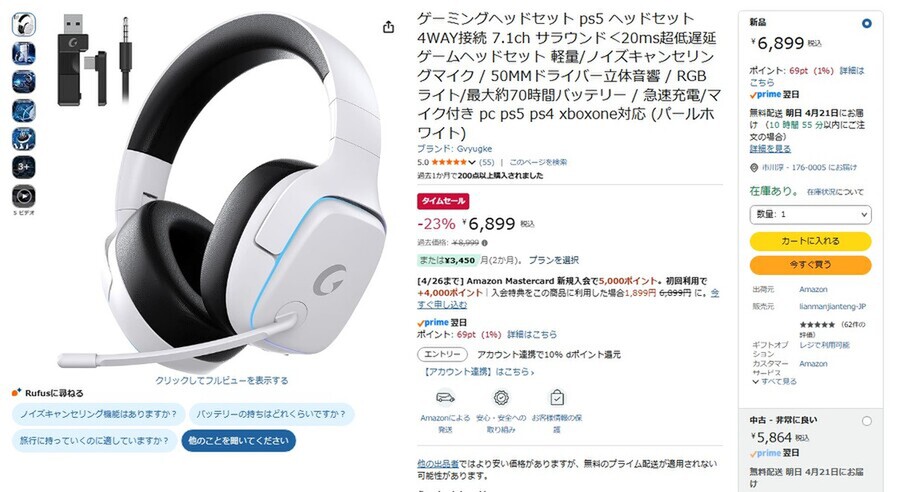This screenshot has width=900, height=492.
Task: Click the Amazon delivery truck icon
Action: [x=445, y=397]
